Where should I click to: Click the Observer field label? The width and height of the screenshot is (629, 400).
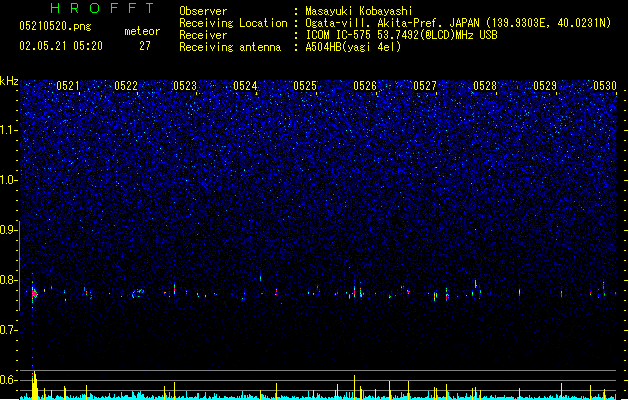pyautogui.click(x=203, y=11)
